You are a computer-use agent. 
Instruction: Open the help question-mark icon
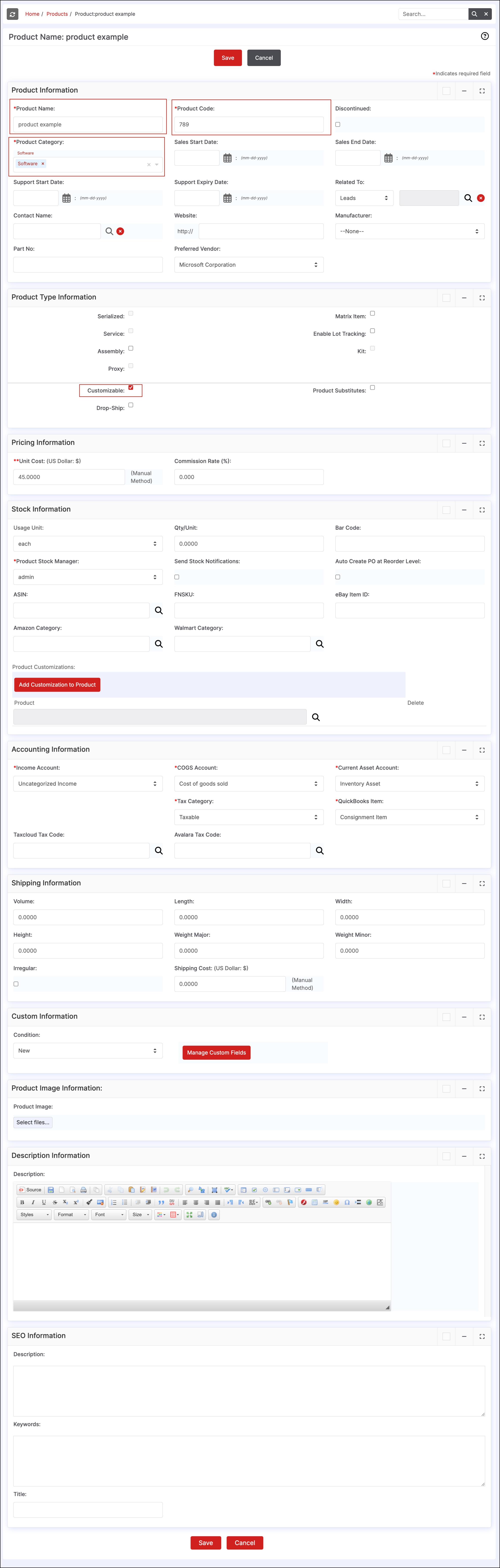(485, 36)
